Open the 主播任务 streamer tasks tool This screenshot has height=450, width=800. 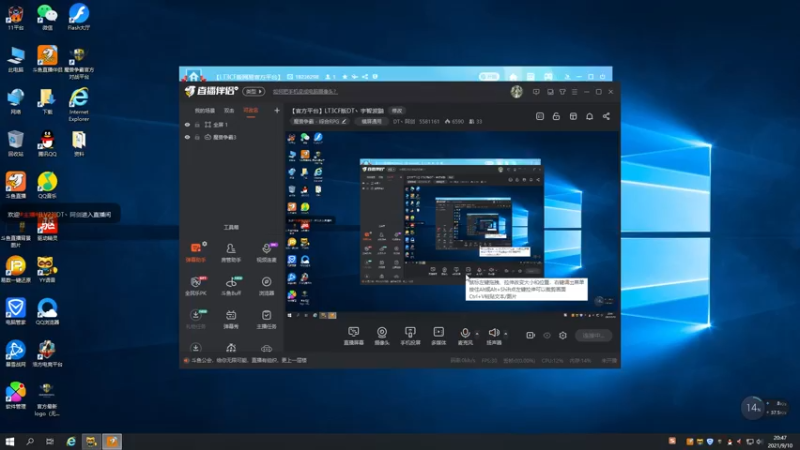[x=266, y=319]
